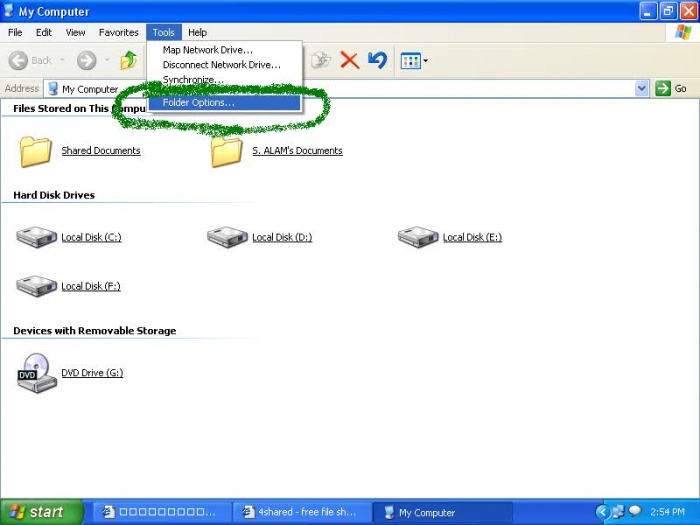Click the DVD Drive (G:) label

click(92, 373)
